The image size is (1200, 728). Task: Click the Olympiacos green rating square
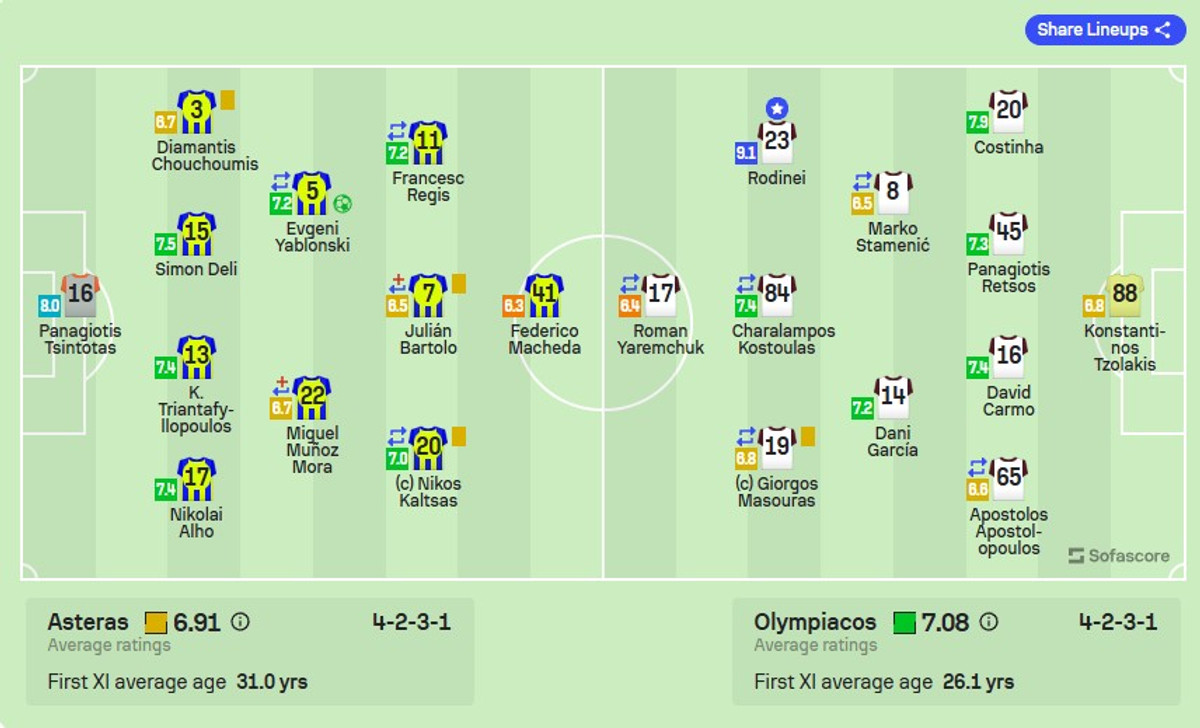point(905,623)
